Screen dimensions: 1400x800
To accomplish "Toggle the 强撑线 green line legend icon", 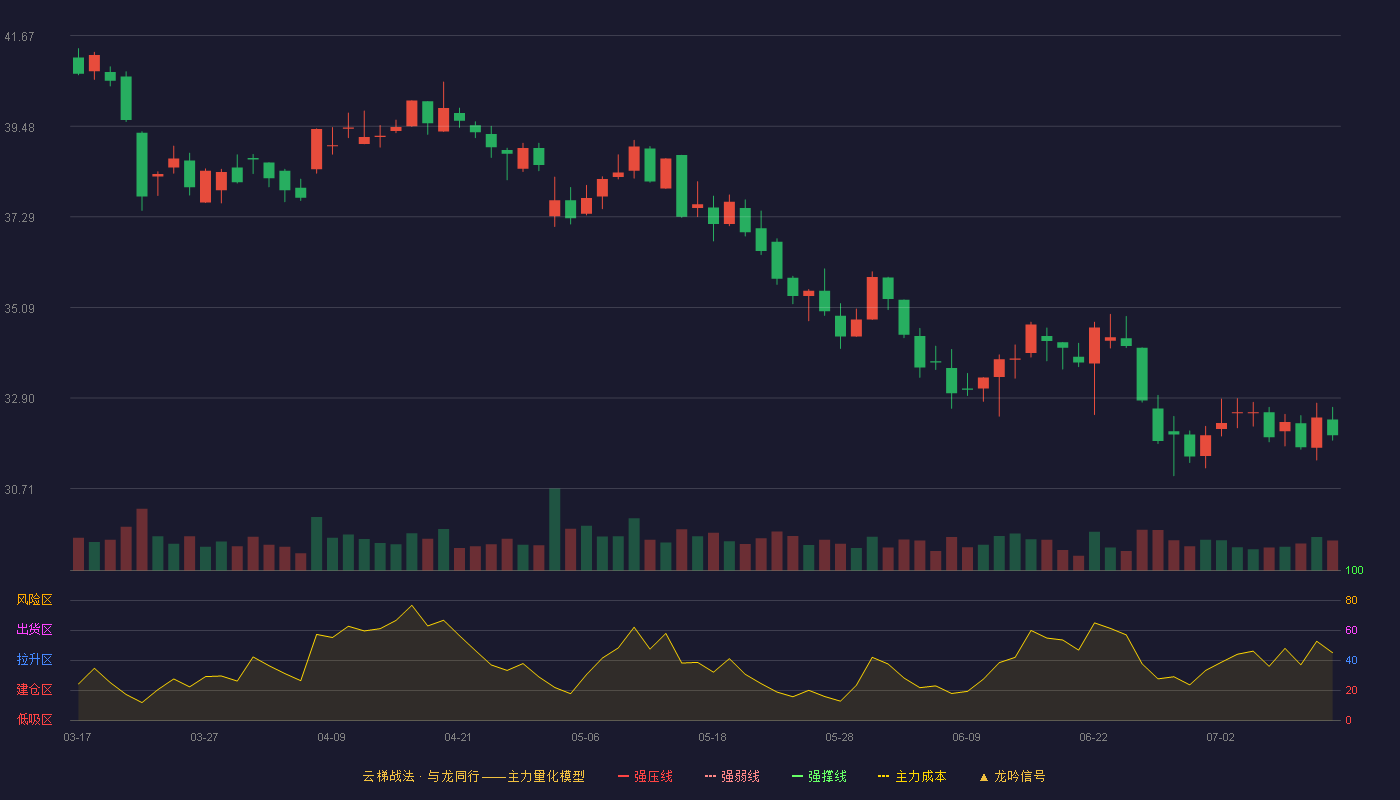I will tap(797, 776).
